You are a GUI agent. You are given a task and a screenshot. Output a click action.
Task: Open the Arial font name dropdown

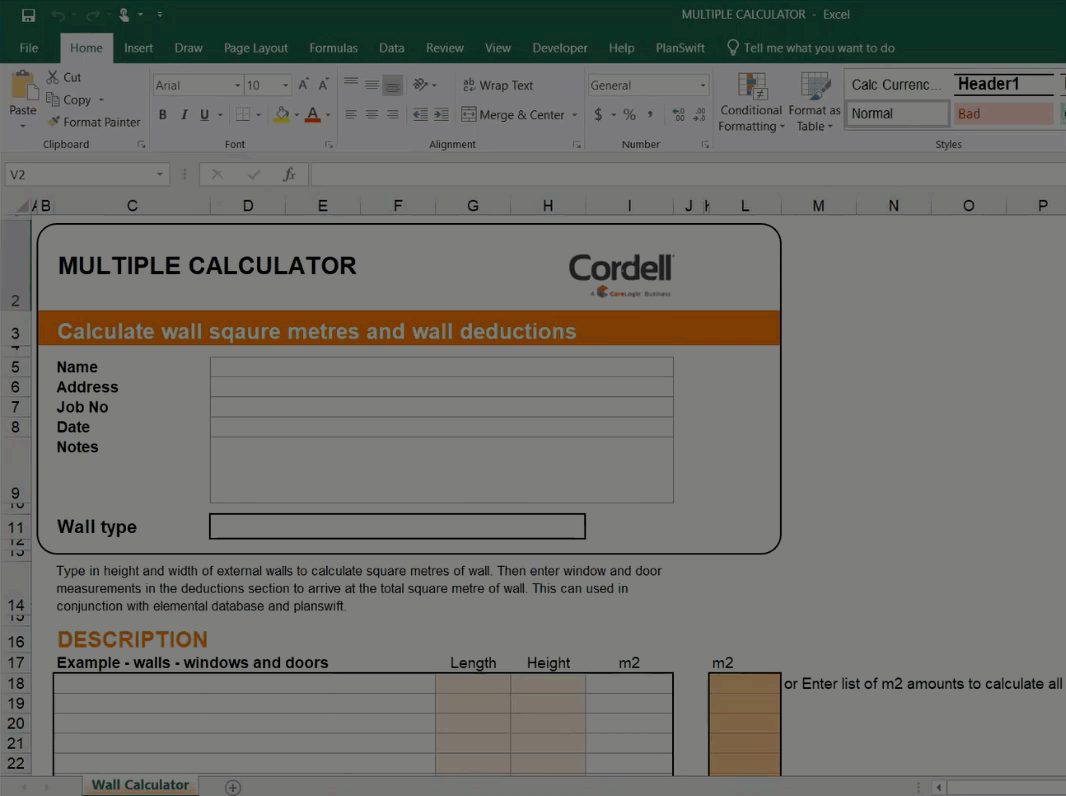coord(237,85)
